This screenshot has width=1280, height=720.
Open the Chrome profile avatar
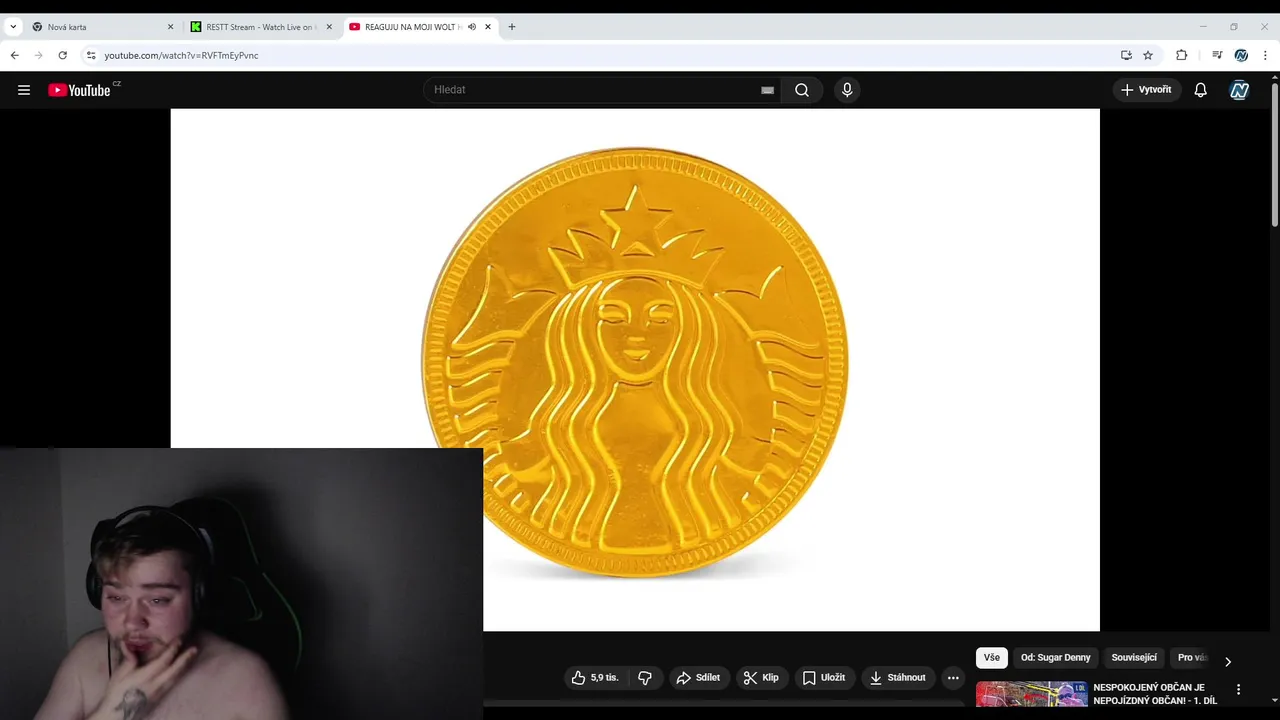[1241, 55]
